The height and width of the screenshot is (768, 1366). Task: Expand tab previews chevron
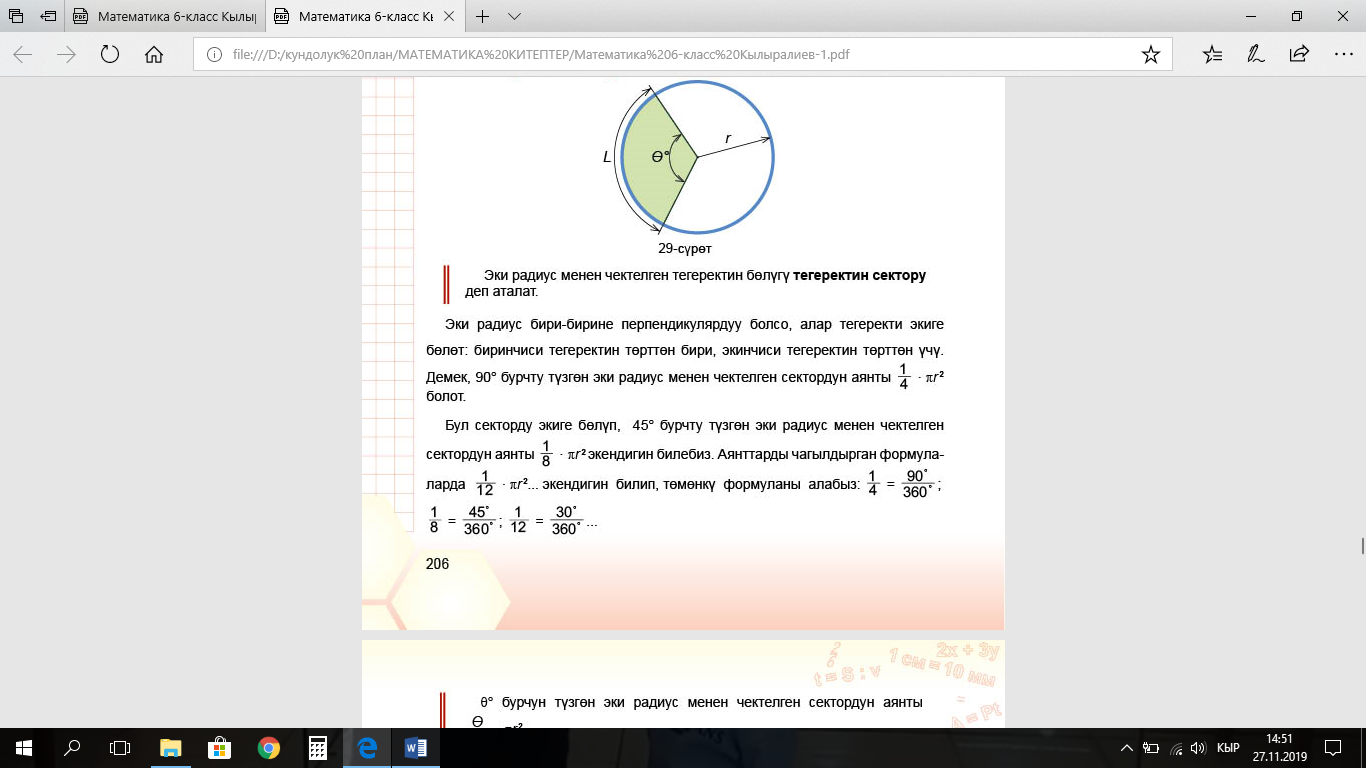click(514, 16)
